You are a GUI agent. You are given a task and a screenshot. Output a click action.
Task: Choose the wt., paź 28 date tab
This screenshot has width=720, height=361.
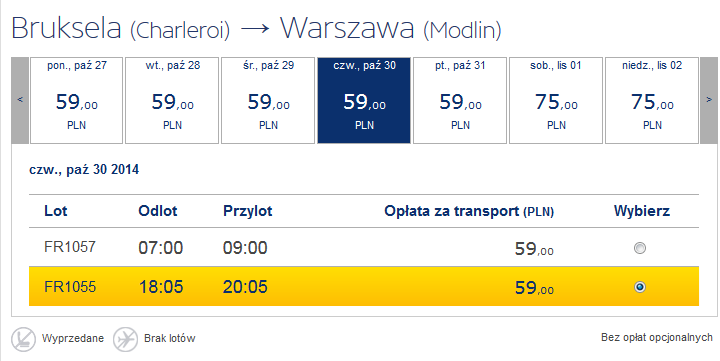172,100
